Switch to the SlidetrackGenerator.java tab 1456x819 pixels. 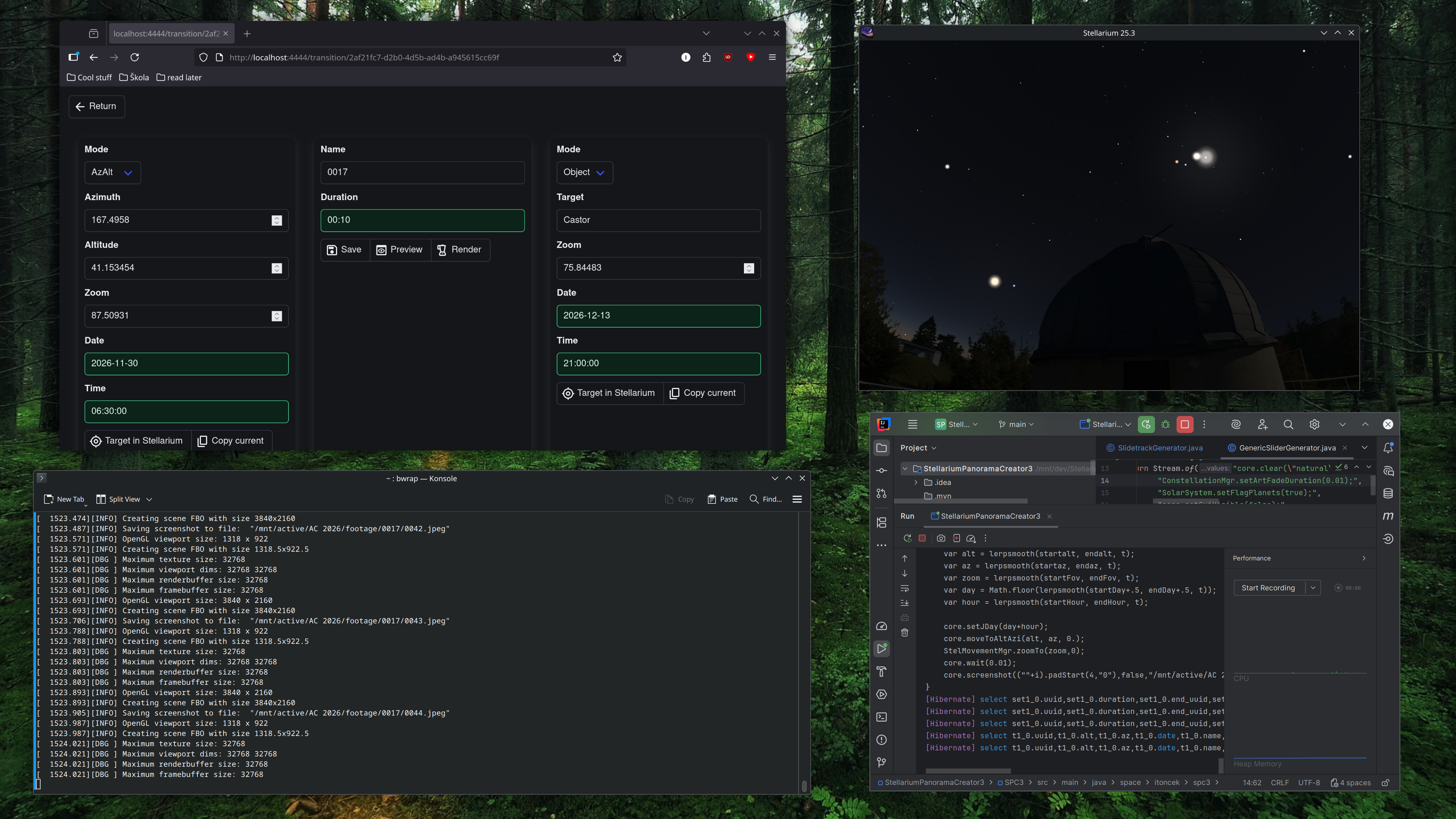(x=1155, y=448)
